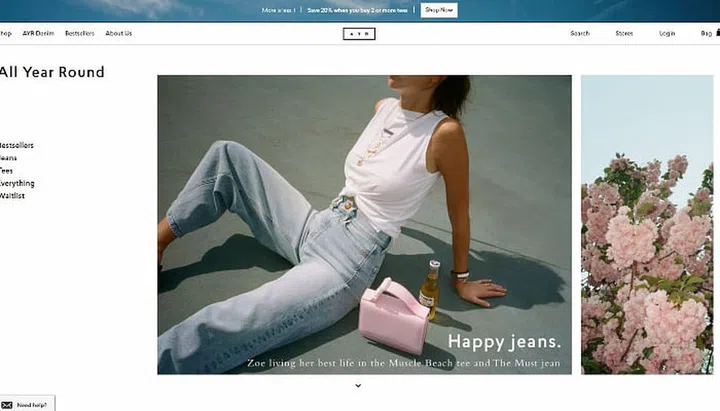
Task: Open the Waitlist sidebar link
Action: [13, 195]
